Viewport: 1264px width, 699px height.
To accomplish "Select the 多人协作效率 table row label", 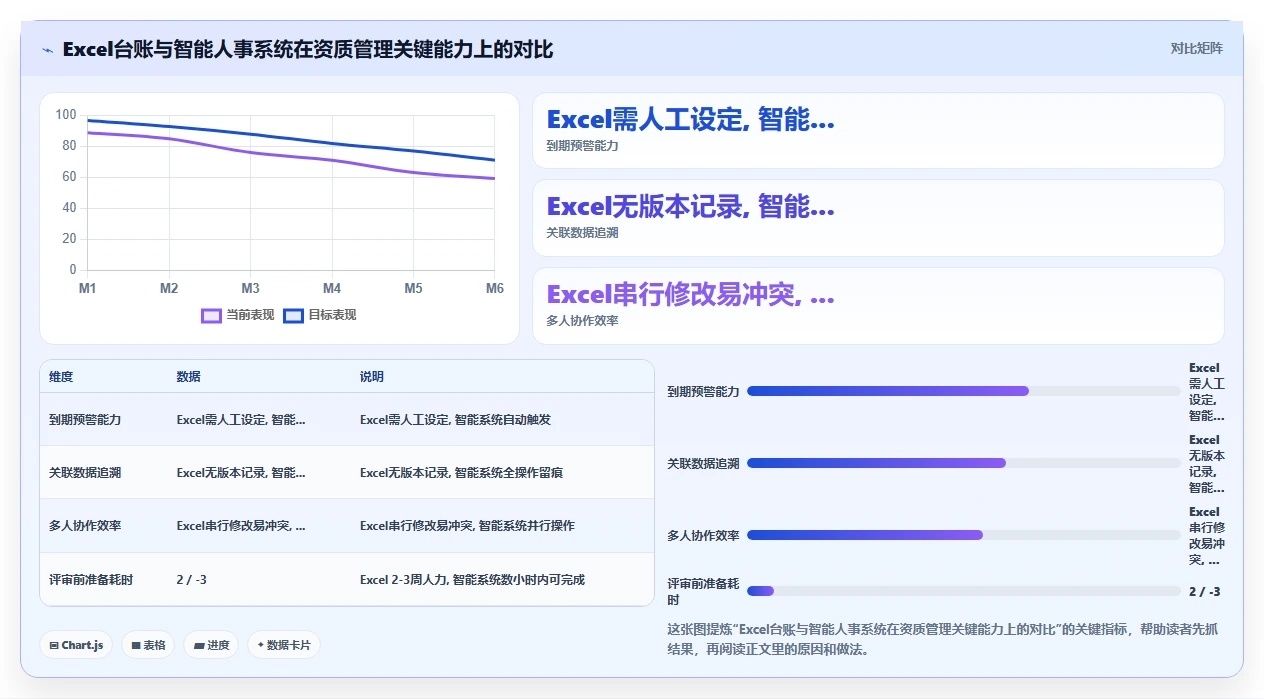I will click(85, 526).
